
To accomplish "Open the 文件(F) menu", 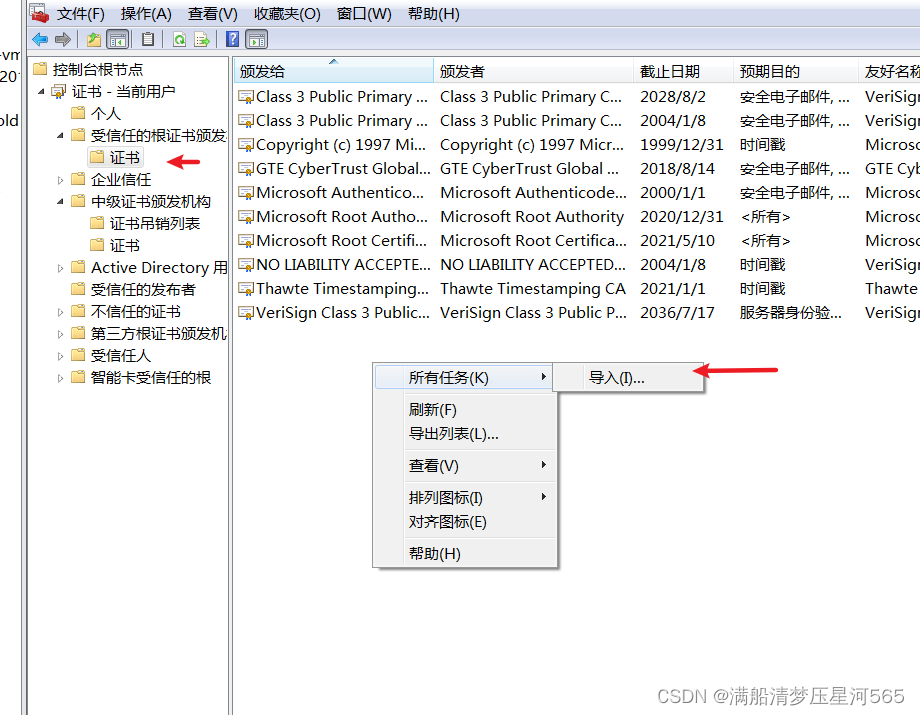I will point(80,13).
